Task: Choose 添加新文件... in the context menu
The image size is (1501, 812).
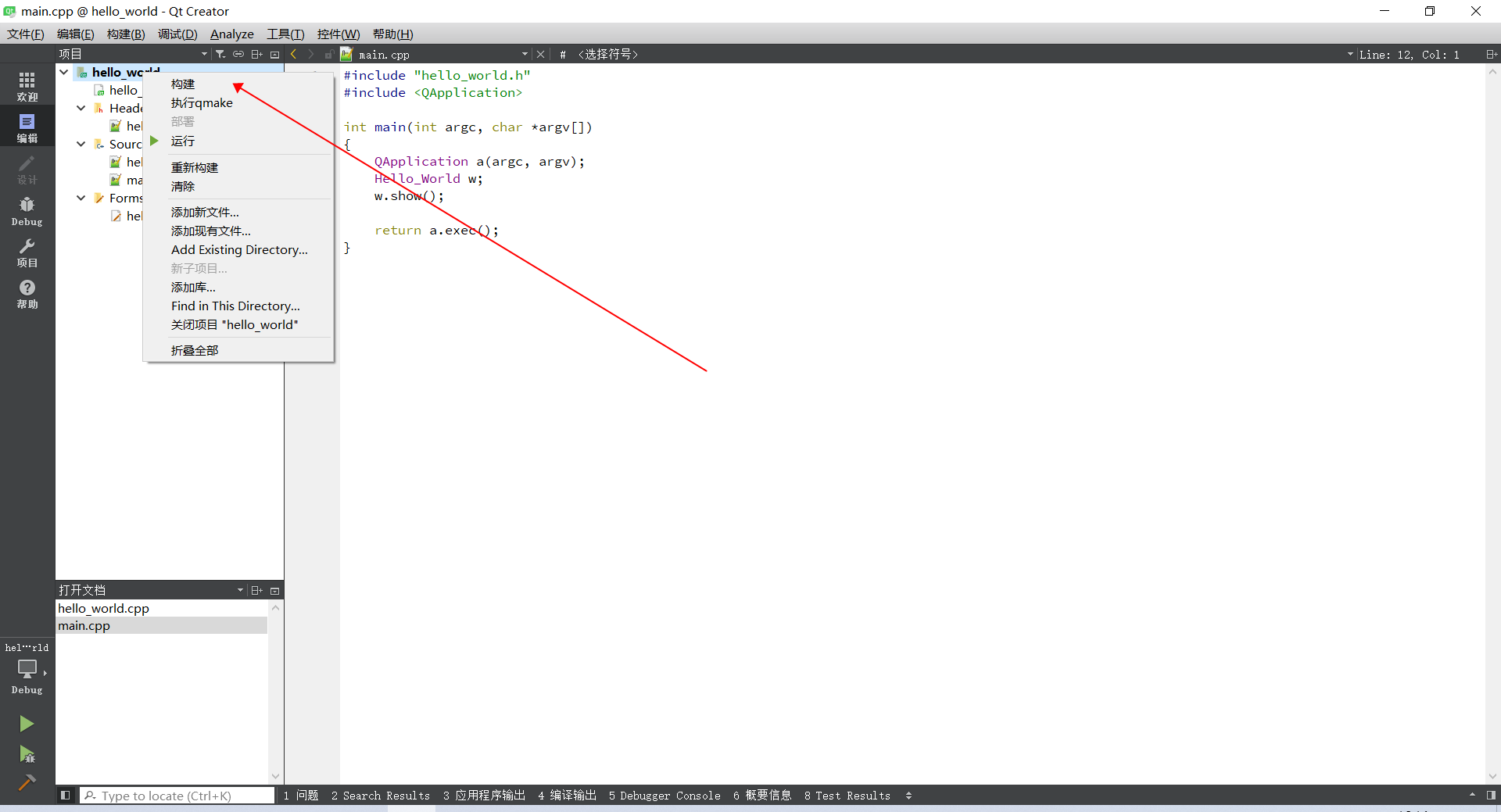Action: (x=238, y=212)
